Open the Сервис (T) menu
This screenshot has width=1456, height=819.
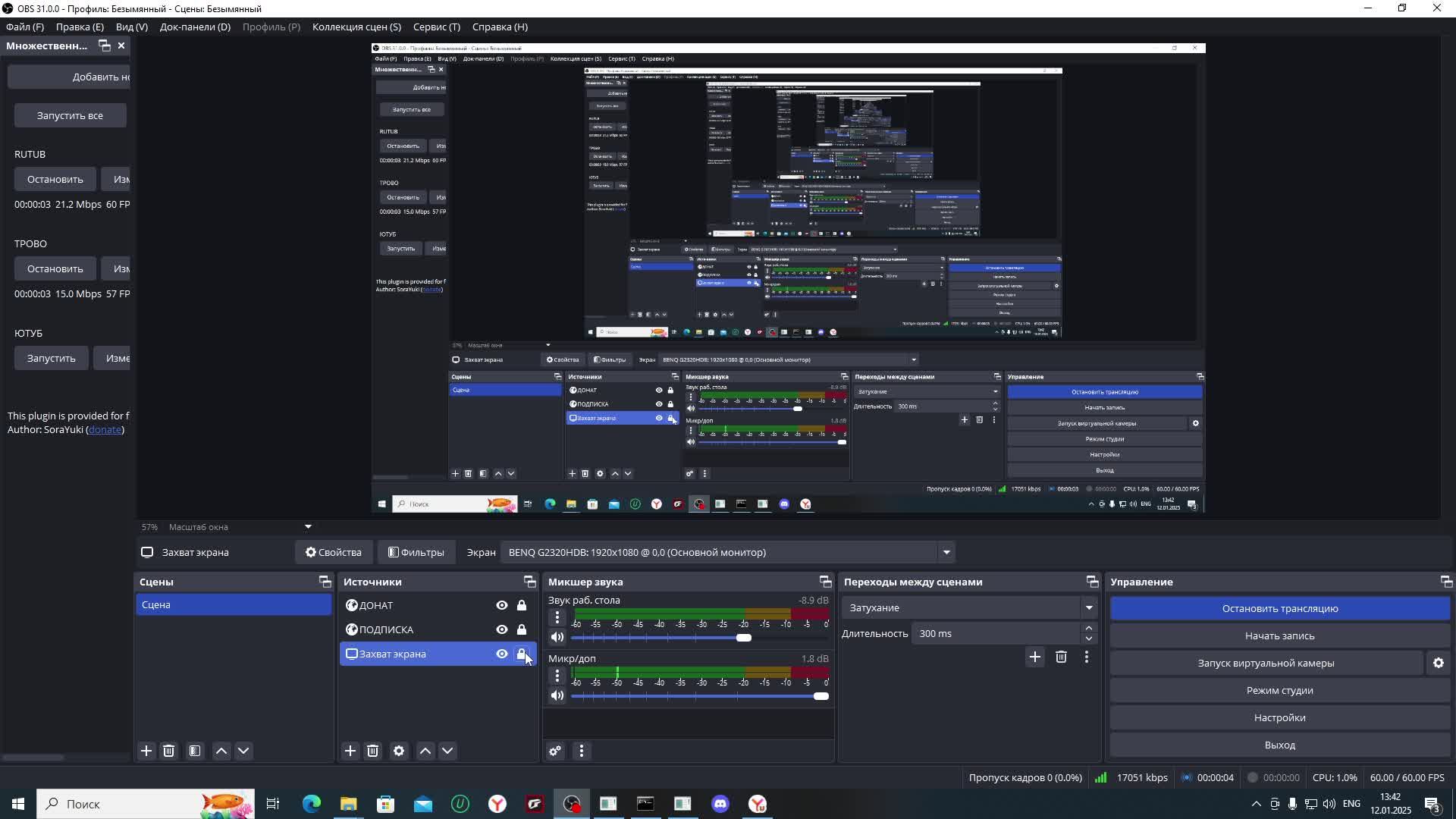click(436, 27)
